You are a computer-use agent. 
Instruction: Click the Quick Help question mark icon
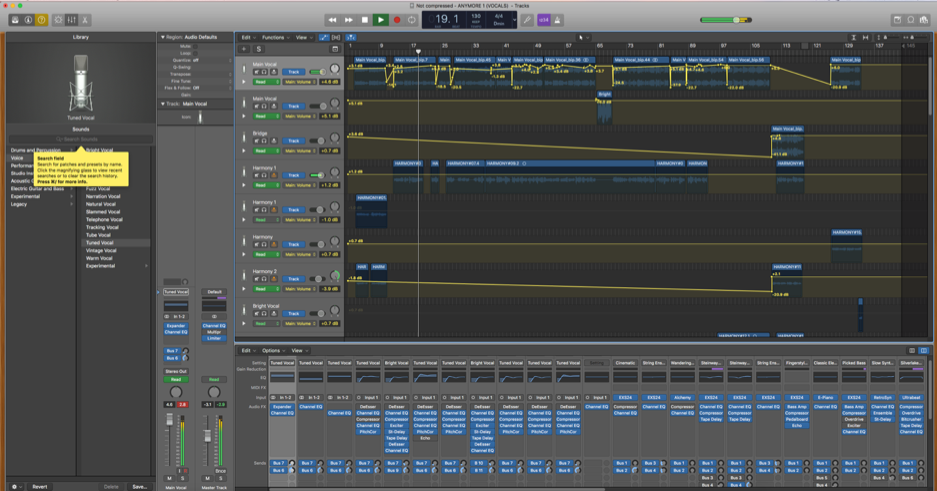(41, 20)
